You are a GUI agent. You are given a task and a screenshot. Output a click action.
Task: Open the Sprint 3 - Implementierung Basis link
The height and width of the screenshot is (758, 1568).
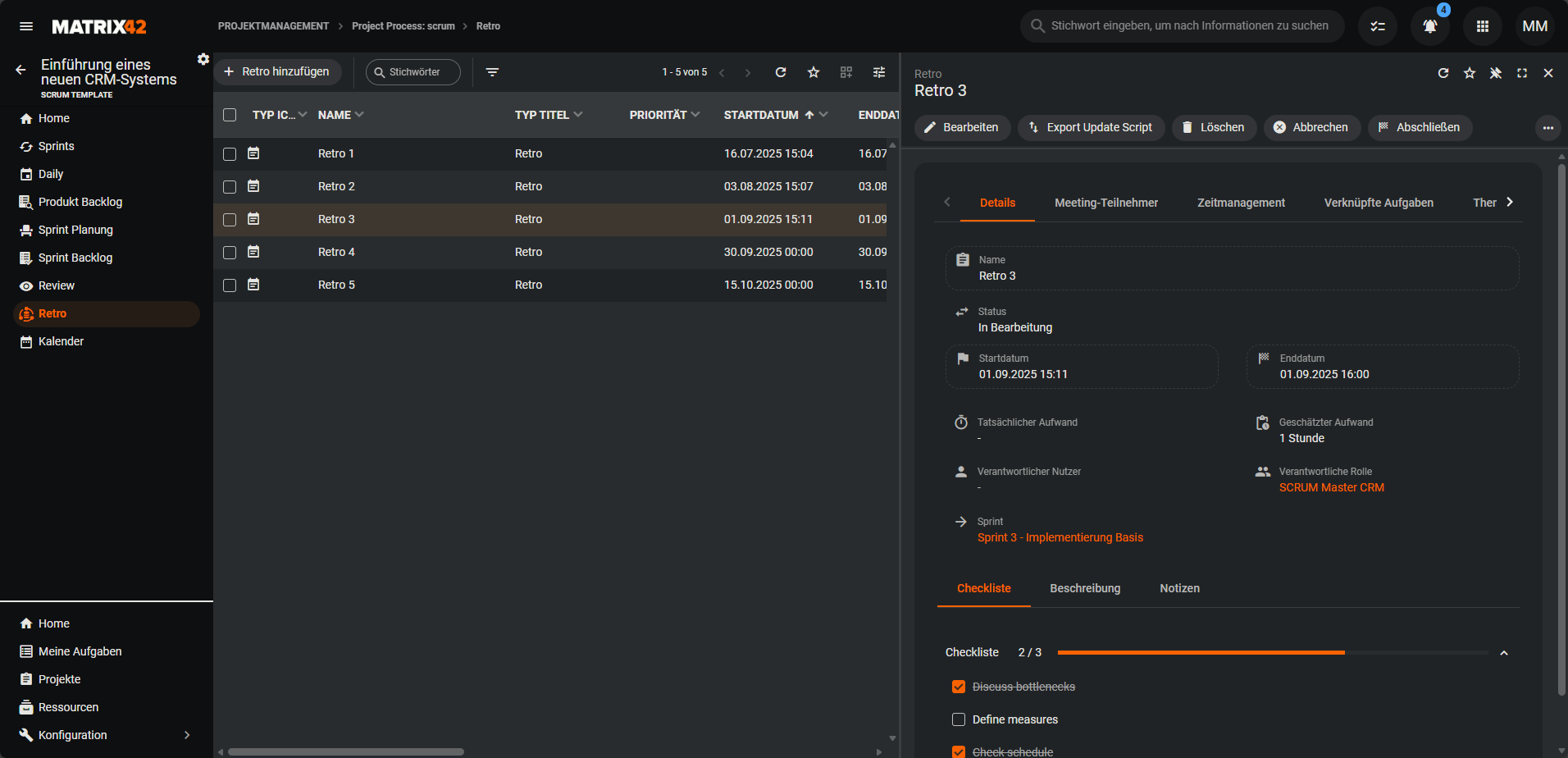1060,537
